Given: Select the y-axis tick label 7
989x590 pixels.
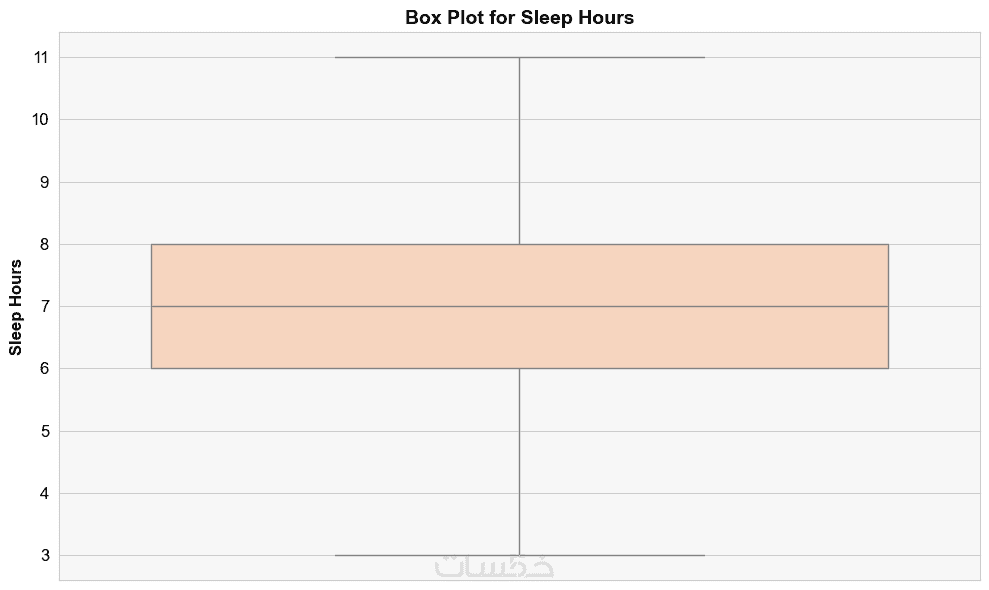Looking at the screenshot, I should click(46, 306).
